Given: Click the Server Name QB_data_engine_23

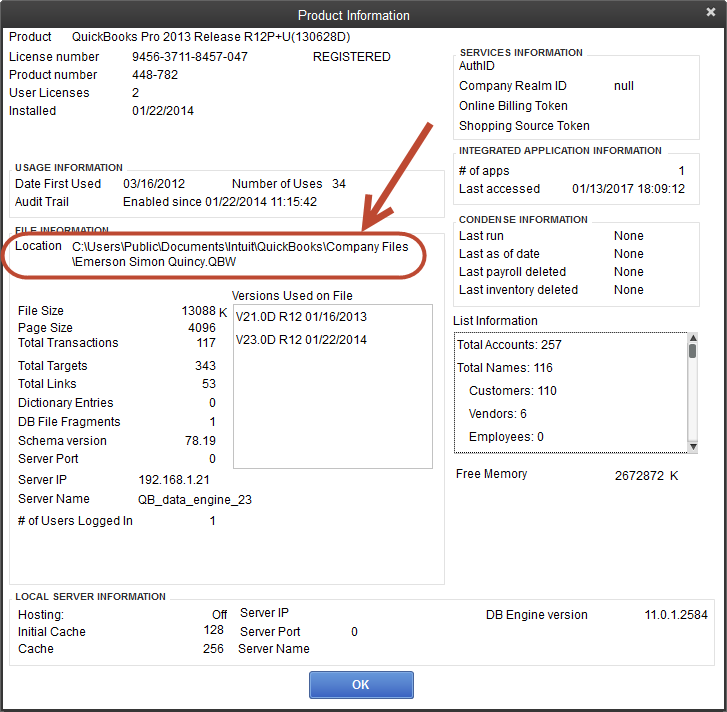Looking at the screenshot, I should click(x=195, y=500).
